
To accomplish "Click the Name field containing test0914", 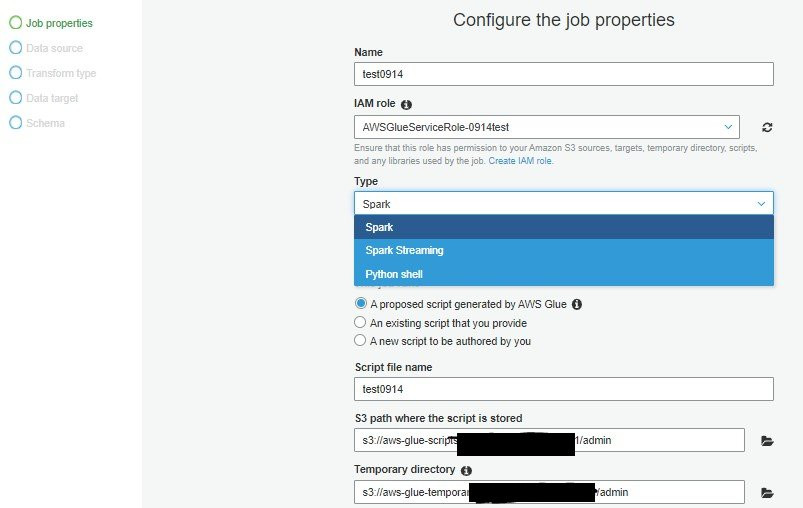I will pos(563,74).
